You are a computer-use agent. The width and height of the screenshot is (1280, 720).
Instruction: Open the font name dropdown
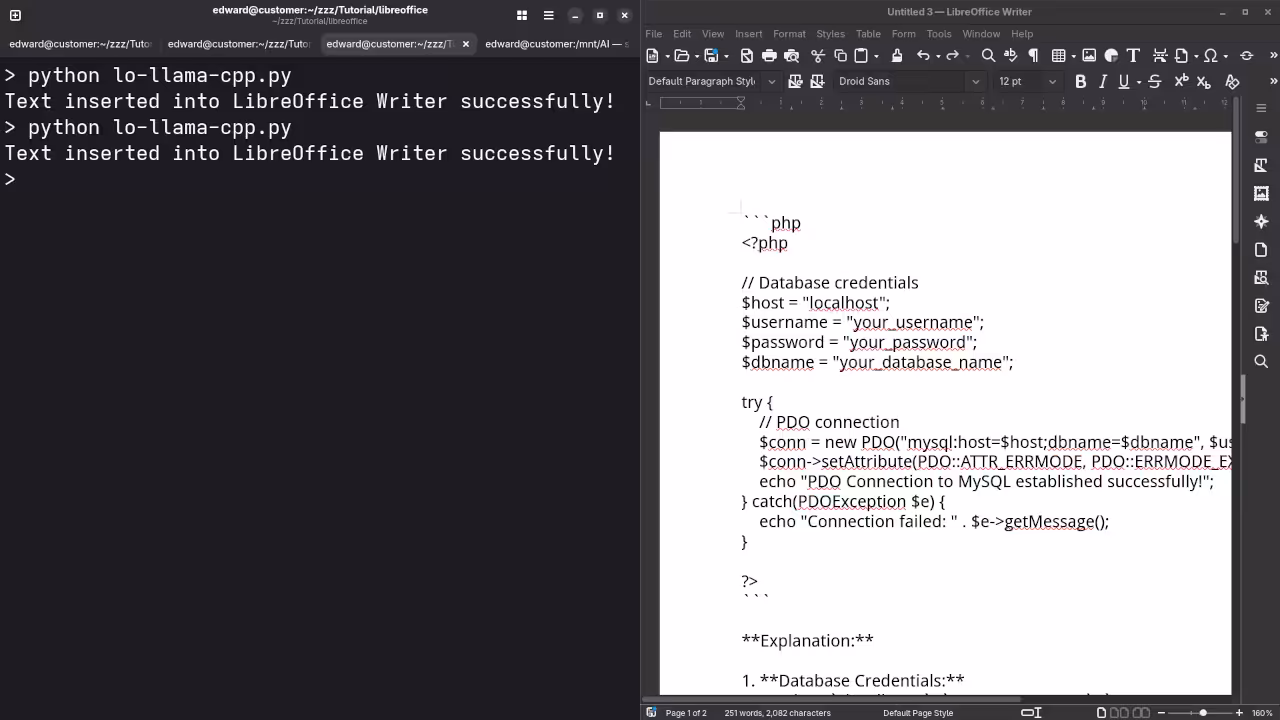point(975,81)
